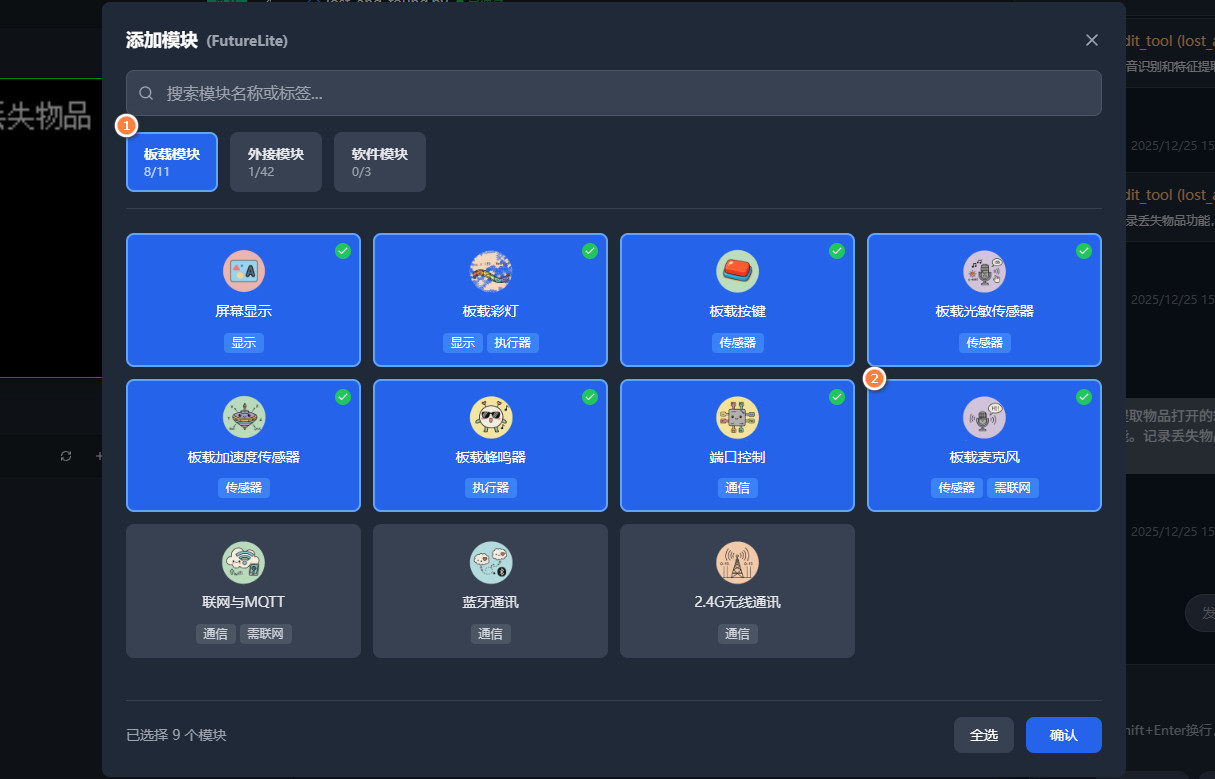
Task: Switch to the 软件模块 tab
Action: (380, 162)
